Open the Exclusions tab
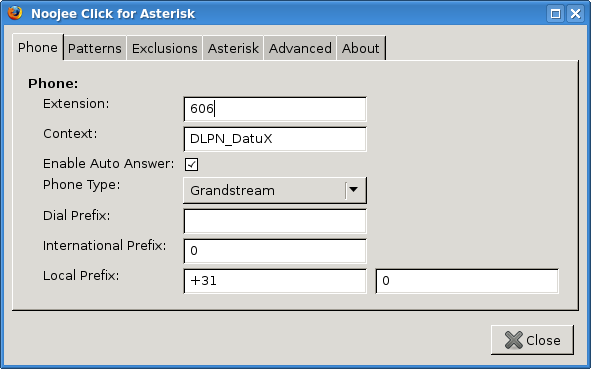The height and width of the screenshot is (369, 591). (x=165, y=48)
